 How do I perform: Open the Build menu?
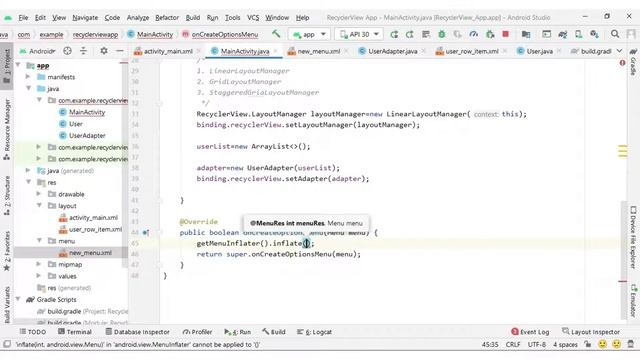193,18
